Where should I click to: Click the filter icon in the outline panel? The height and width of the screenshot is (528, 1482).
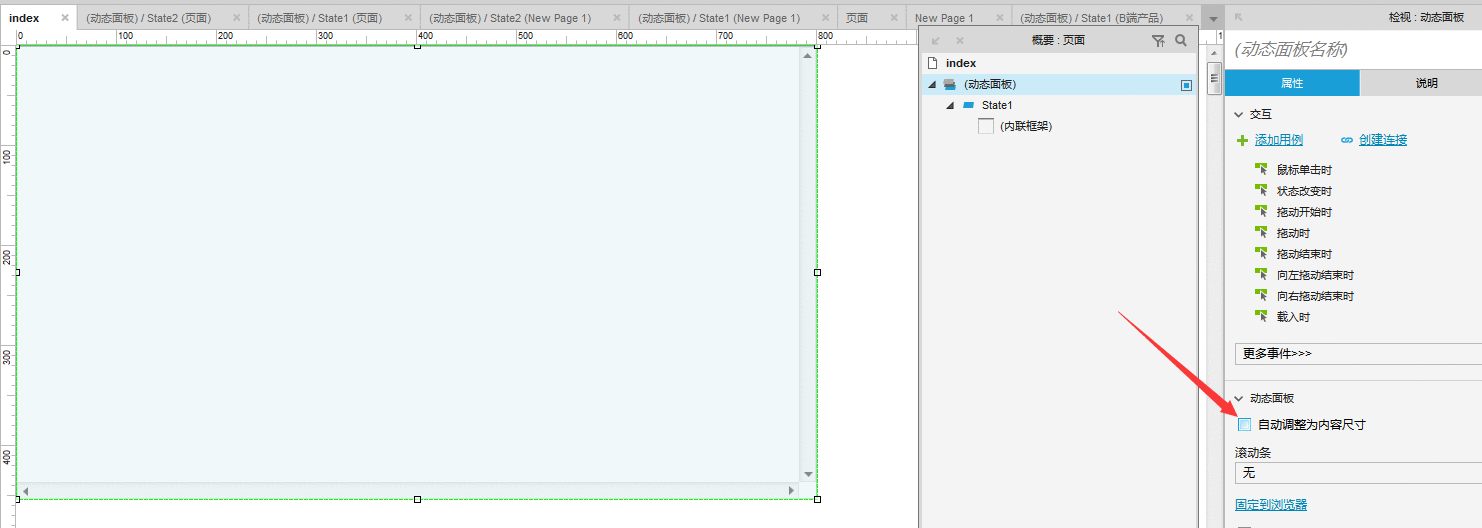(x=1158, y=41)
